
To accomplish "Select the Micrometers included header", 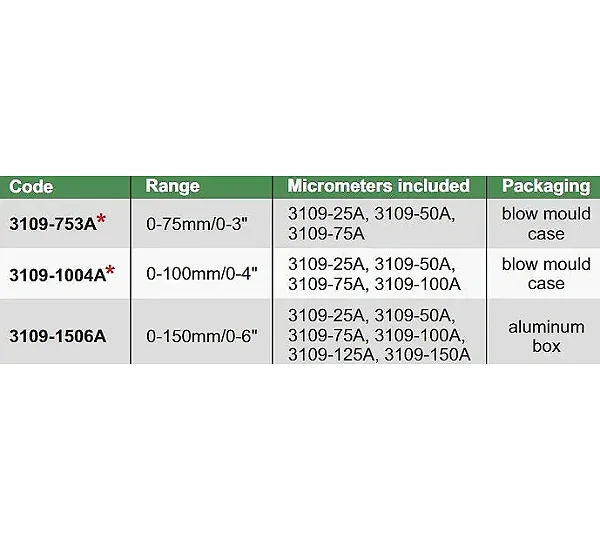I will [x=378, y=186].
